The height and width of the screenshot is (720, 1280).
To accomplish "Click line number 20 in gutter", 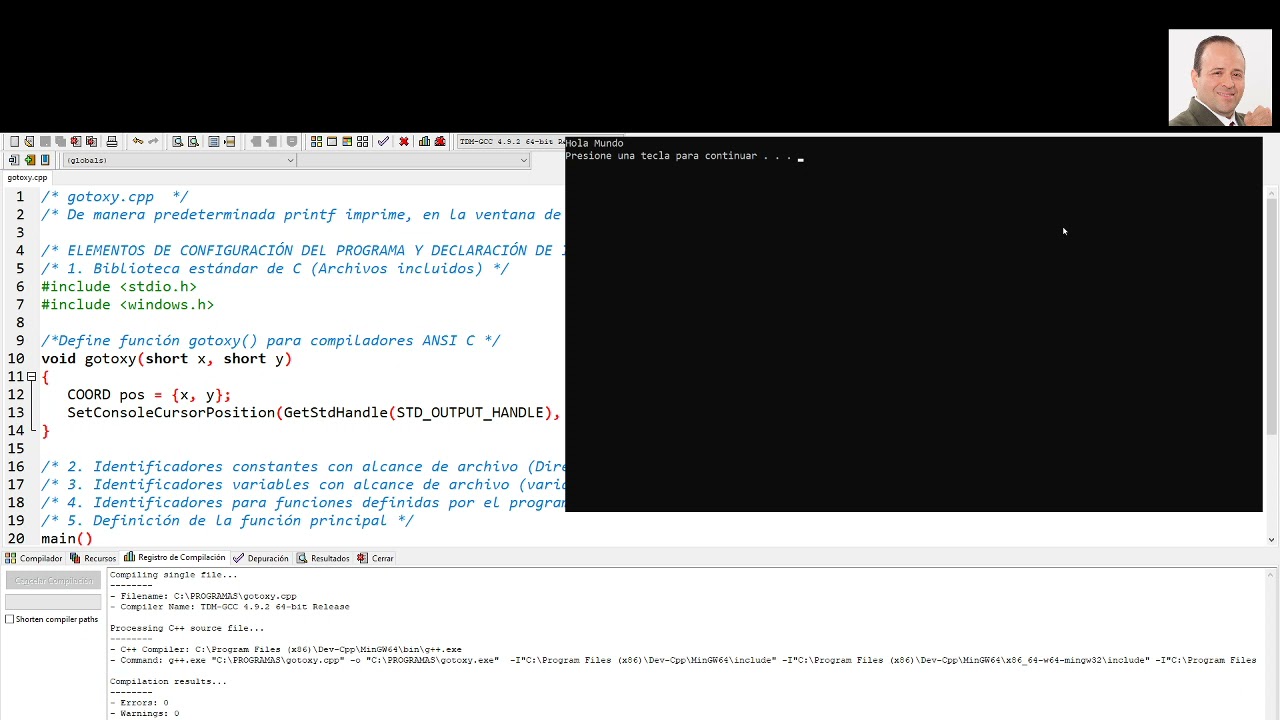I will tap(16, 539).
